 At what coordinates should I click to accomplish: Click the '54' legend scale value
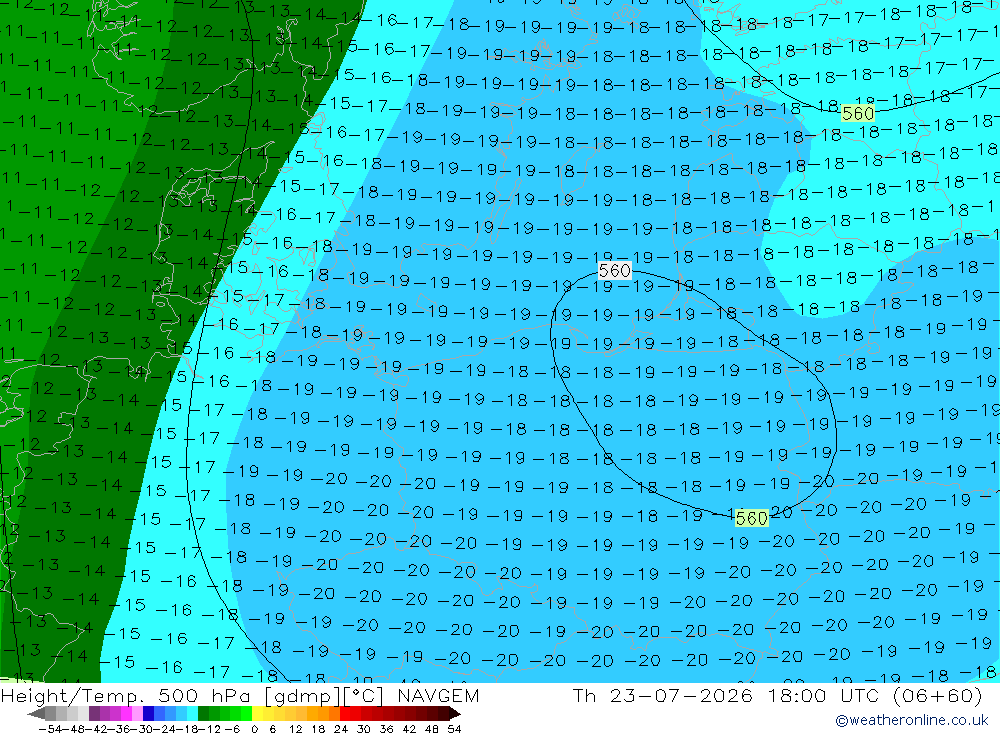tap(454, 729)
